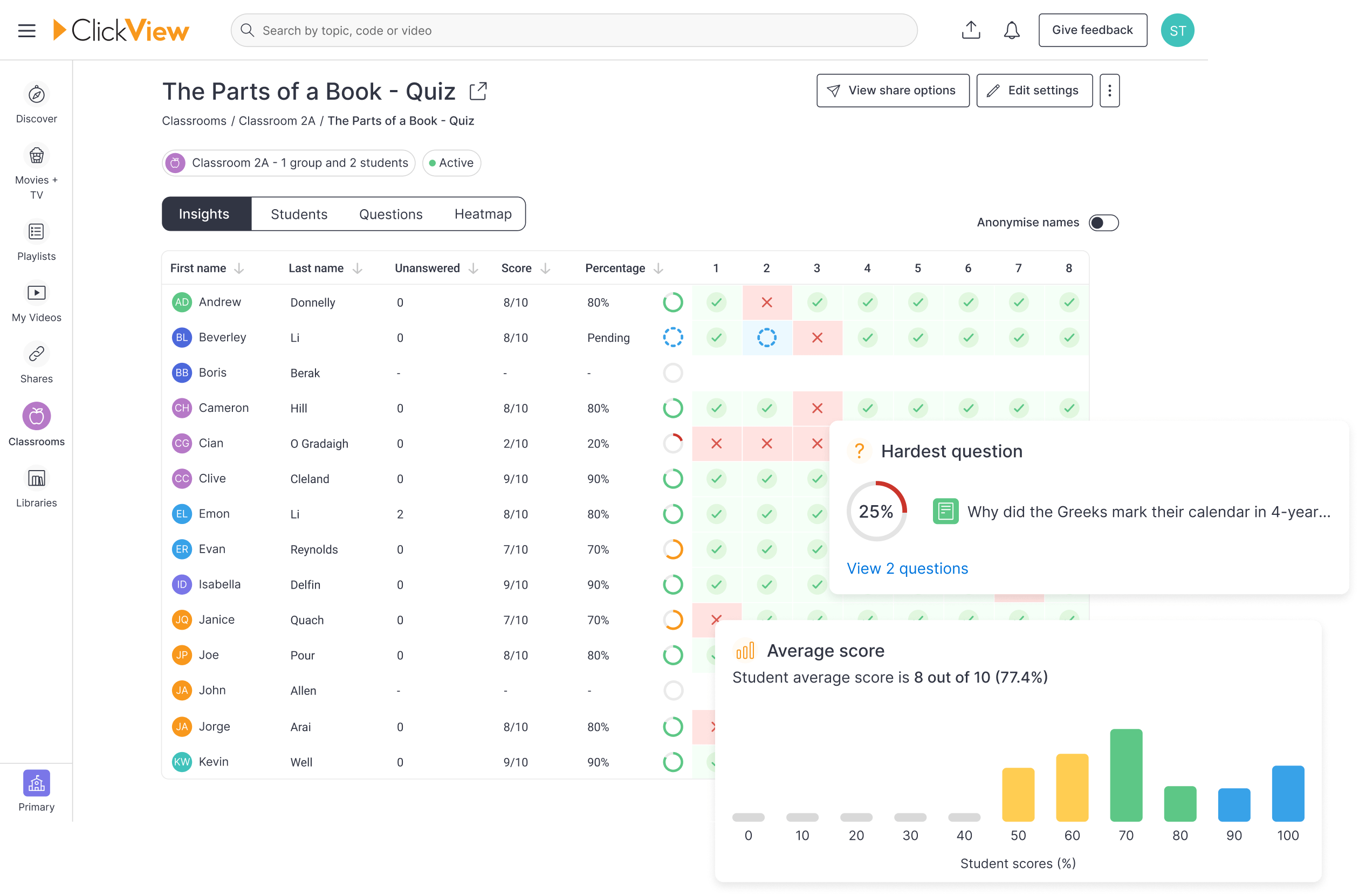Select the Discover compass icon
The image size is (1359, 896).
36,95
